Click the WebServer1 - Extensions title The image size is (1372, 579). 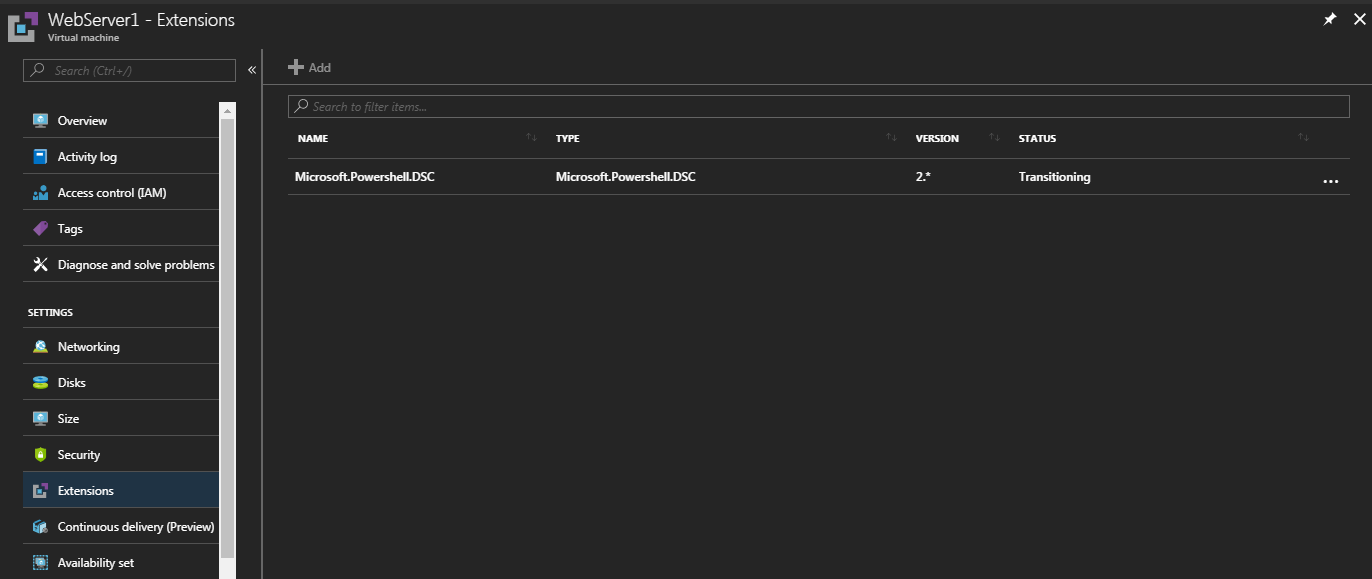click(142, 19)
